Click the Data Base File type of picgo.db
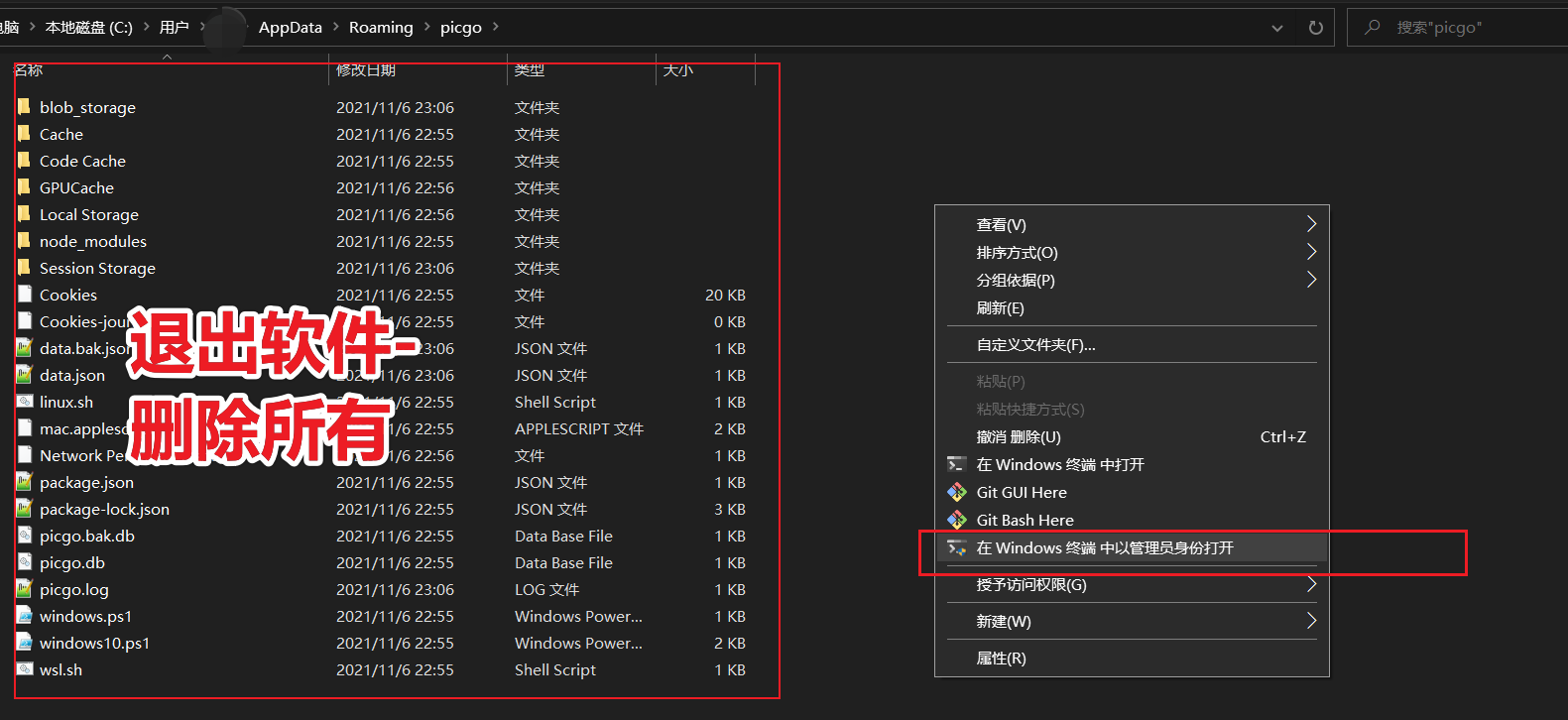Screen dimensions: 1568x720 pyautogui.click(x=563, y=562)
